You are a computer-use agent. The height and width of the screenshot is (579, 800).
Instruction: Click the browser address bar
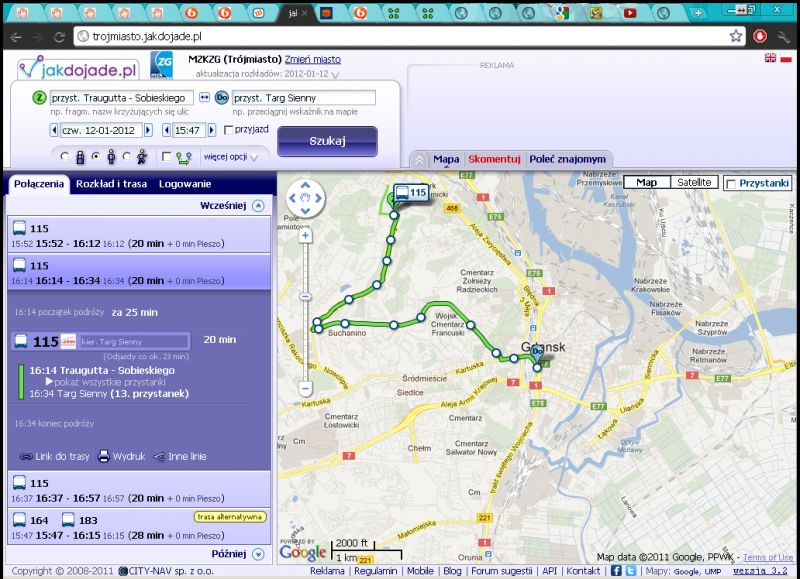403,36
